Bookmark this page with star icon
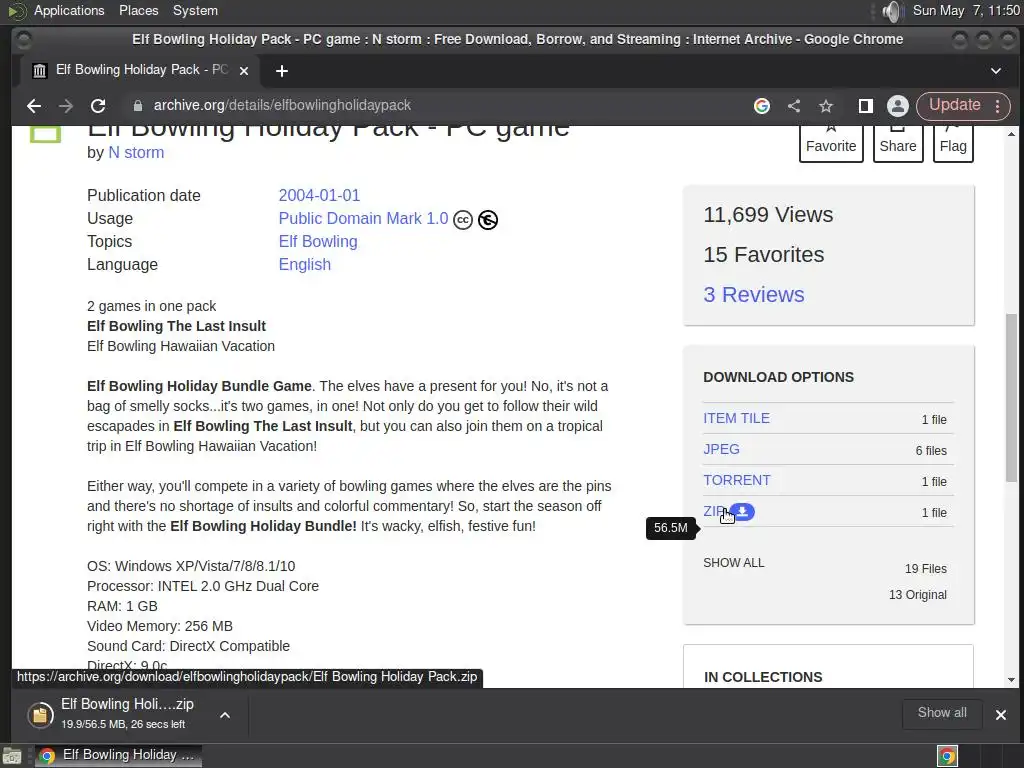Image resolution: width=1024 pixels, height=768 pixels. coord(826,106)
